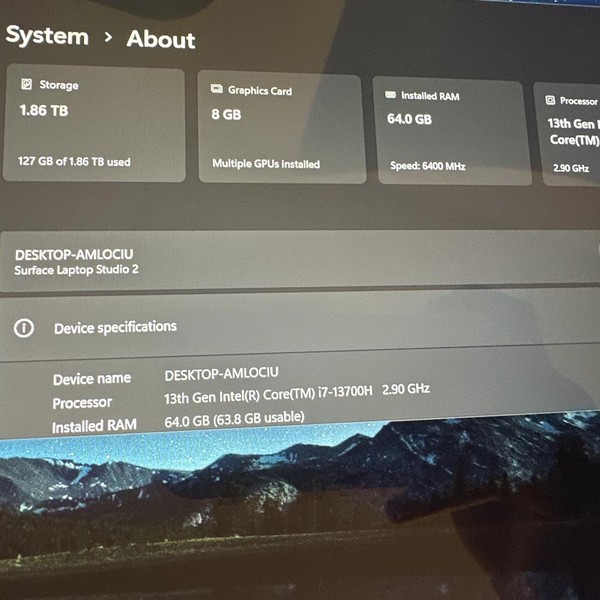Click the 'Installed RAM' specification label
Viewport: 600px width, 600px height.
(x=94, y=426)
